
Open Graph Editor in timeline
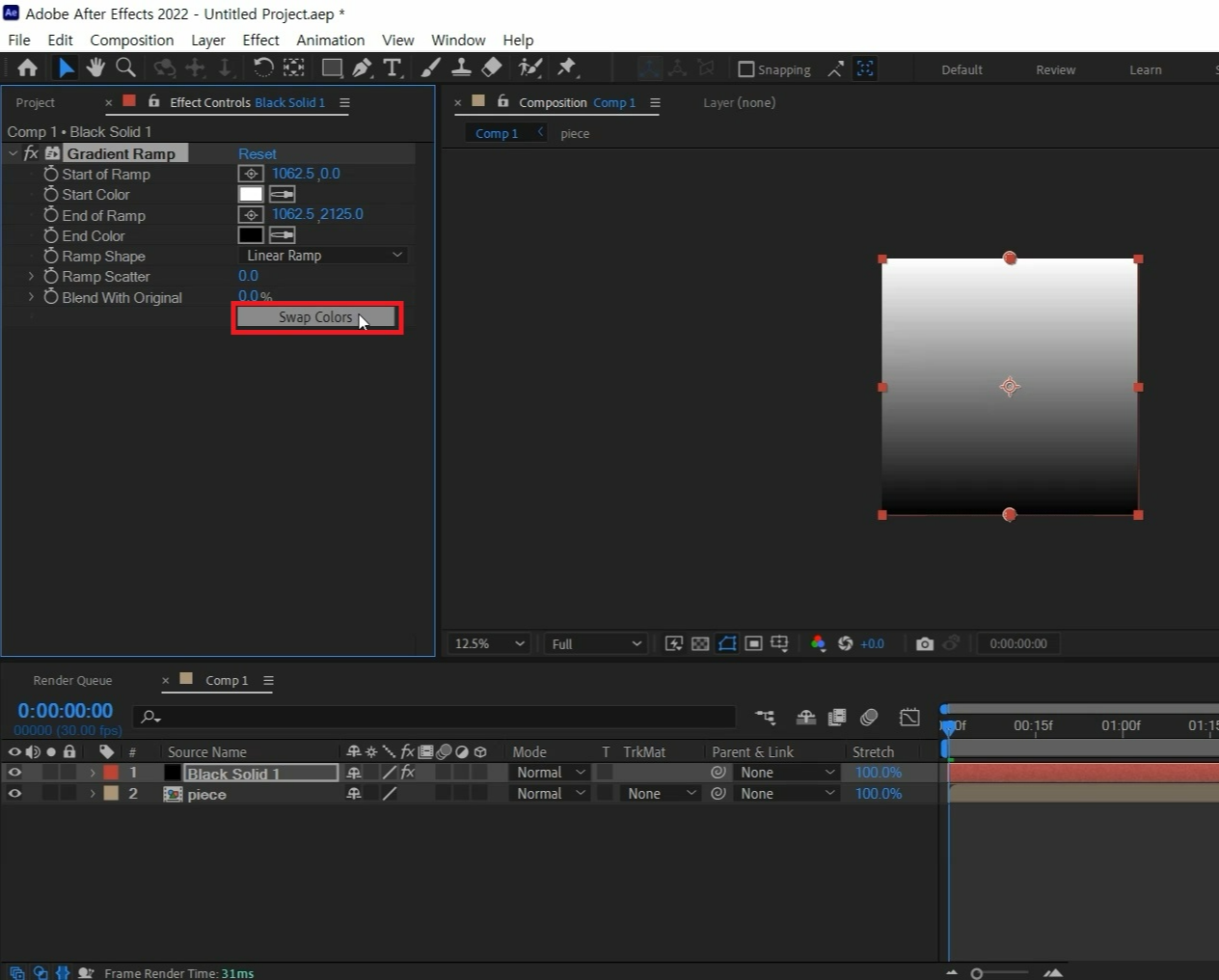pos(909,717)
